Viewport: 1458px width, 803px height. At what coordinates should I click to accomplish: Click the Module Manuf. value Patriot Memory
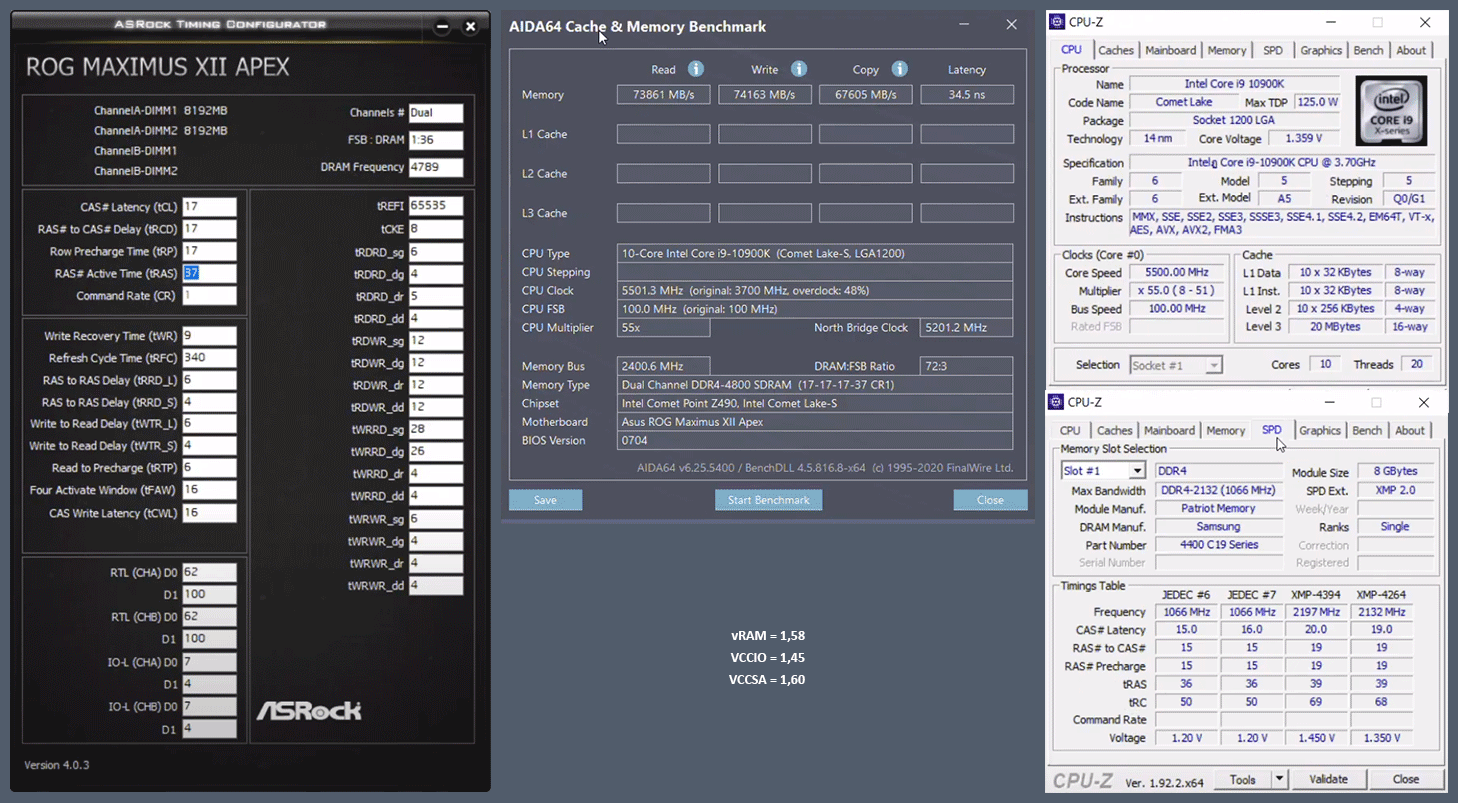1218,508
